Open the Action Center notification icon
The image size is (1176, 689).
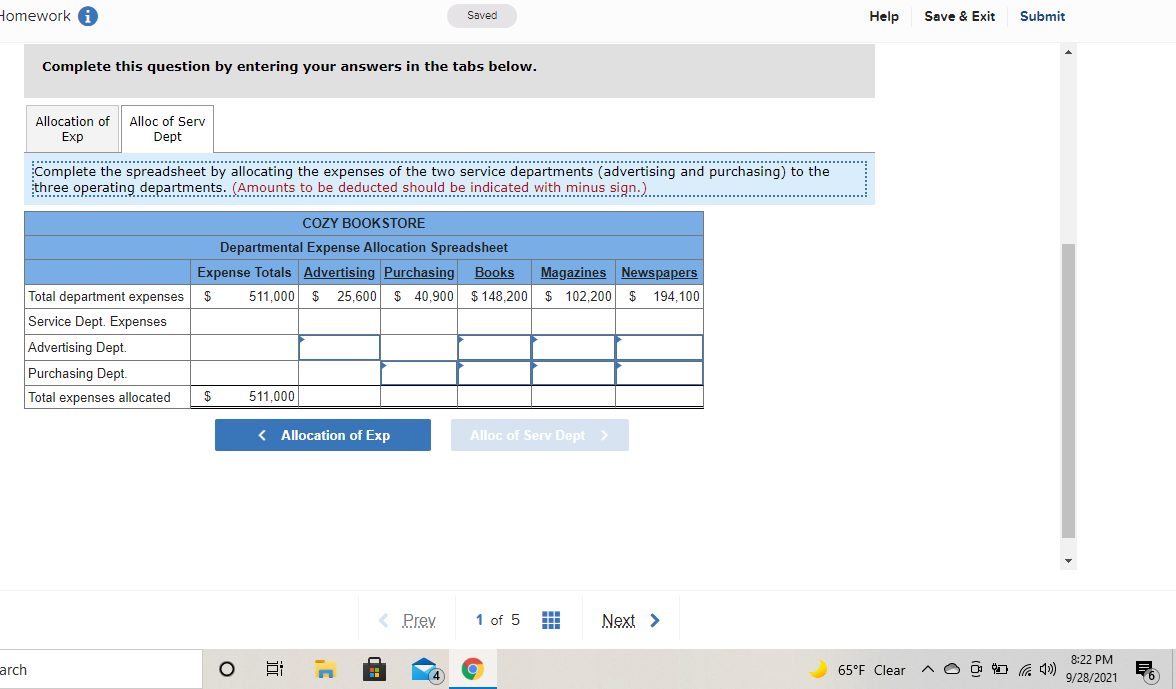point(1143,669)
